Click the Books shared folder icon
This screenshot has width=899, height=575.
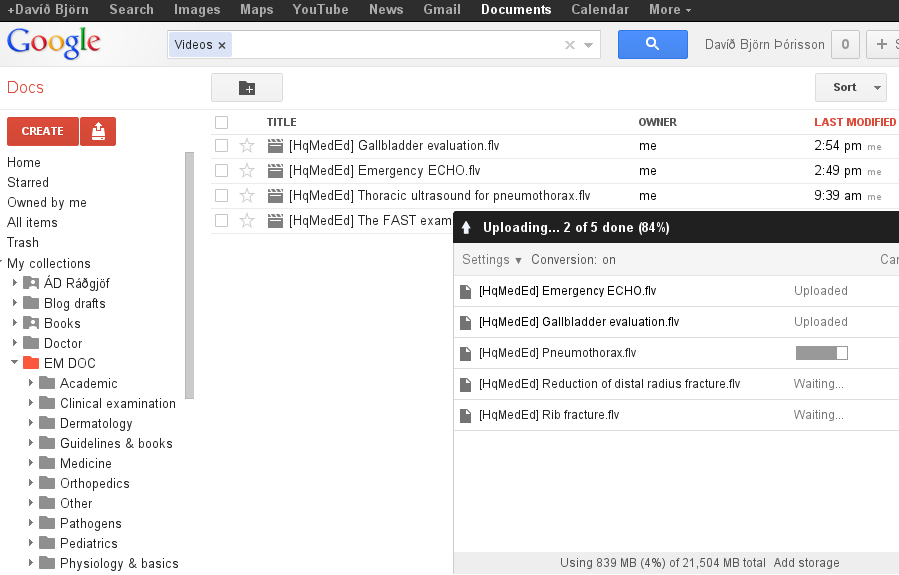click(x=31, y=323)
